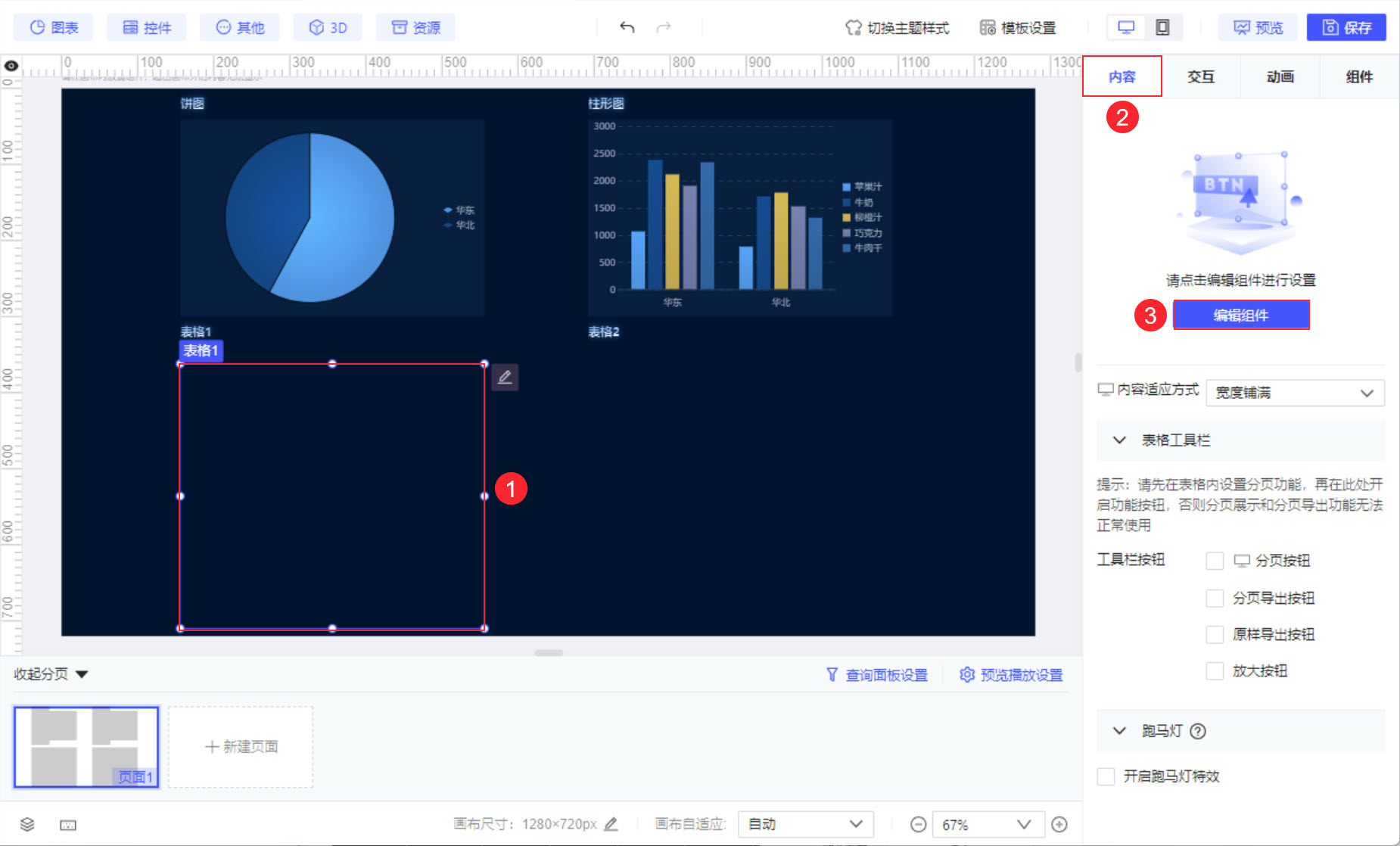Click the canvas vertical scrollbar handle
This screenshot has width=1400, height=846.
point(1078,362)
